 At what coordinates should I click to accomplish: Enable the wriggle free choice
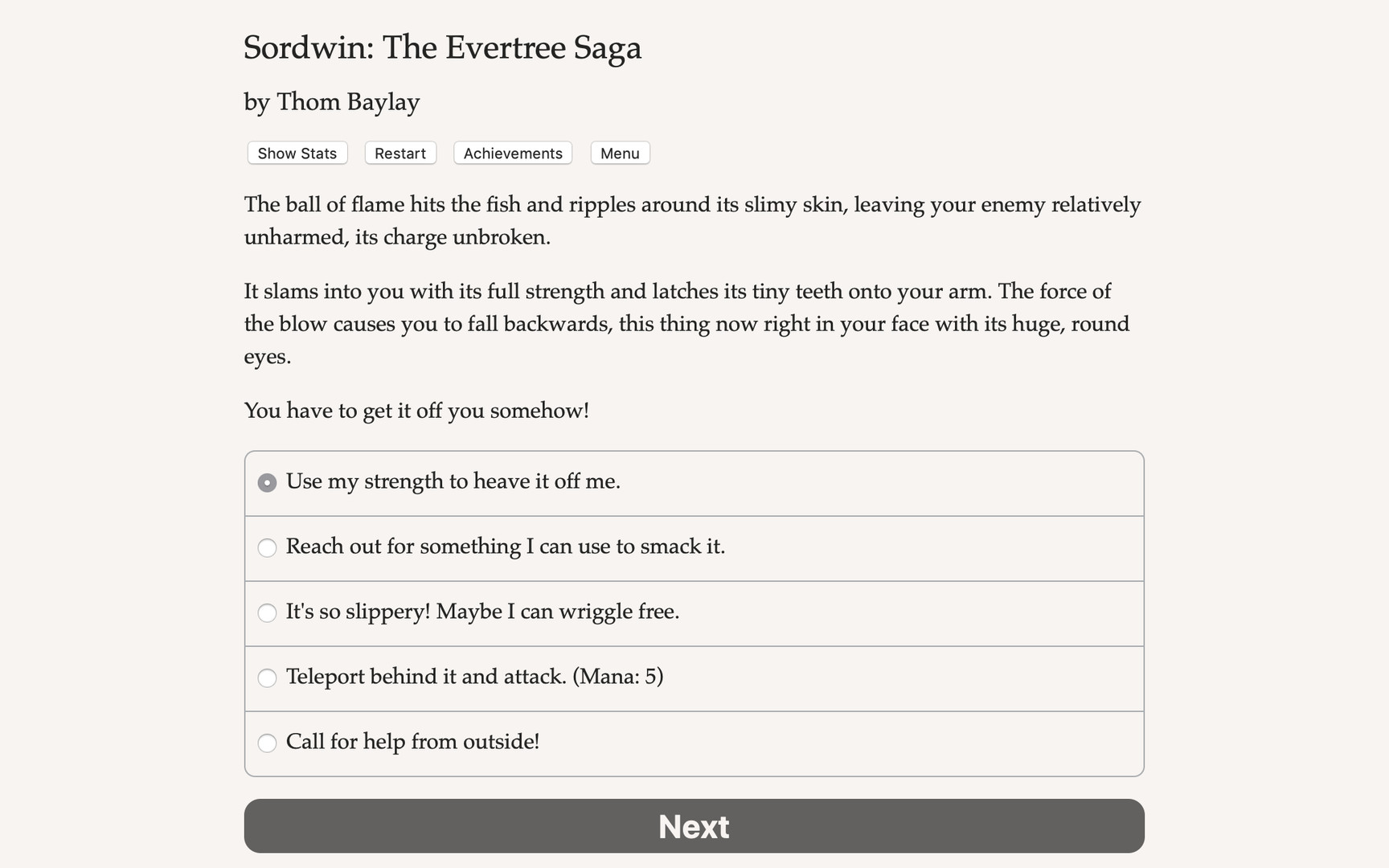coord(267,612)
